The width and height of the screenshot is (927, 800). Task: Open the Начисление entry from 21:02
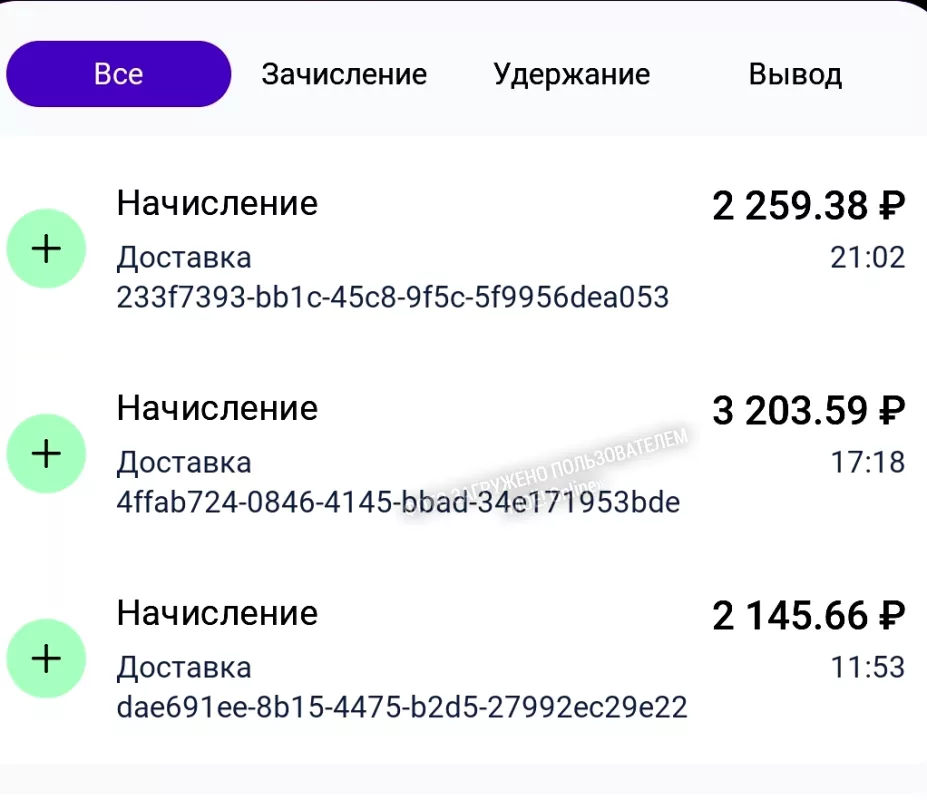[x=217, y=203]
